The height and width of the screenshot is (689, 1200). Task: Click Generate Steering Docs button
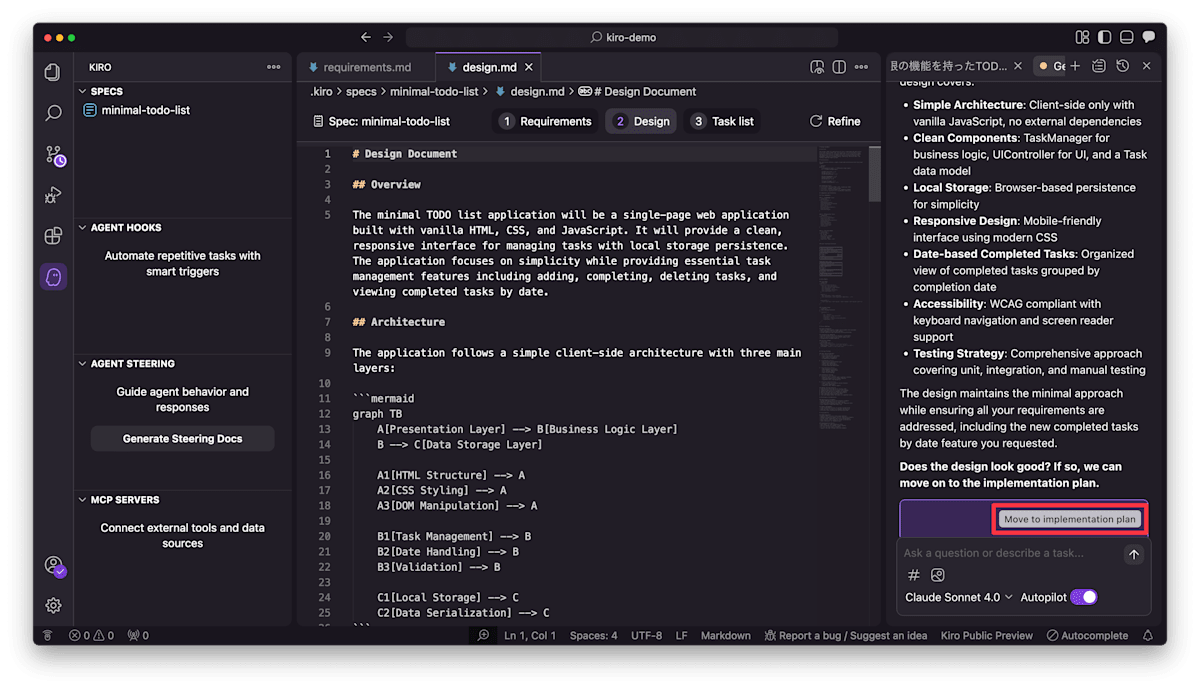tap(183, 438)
